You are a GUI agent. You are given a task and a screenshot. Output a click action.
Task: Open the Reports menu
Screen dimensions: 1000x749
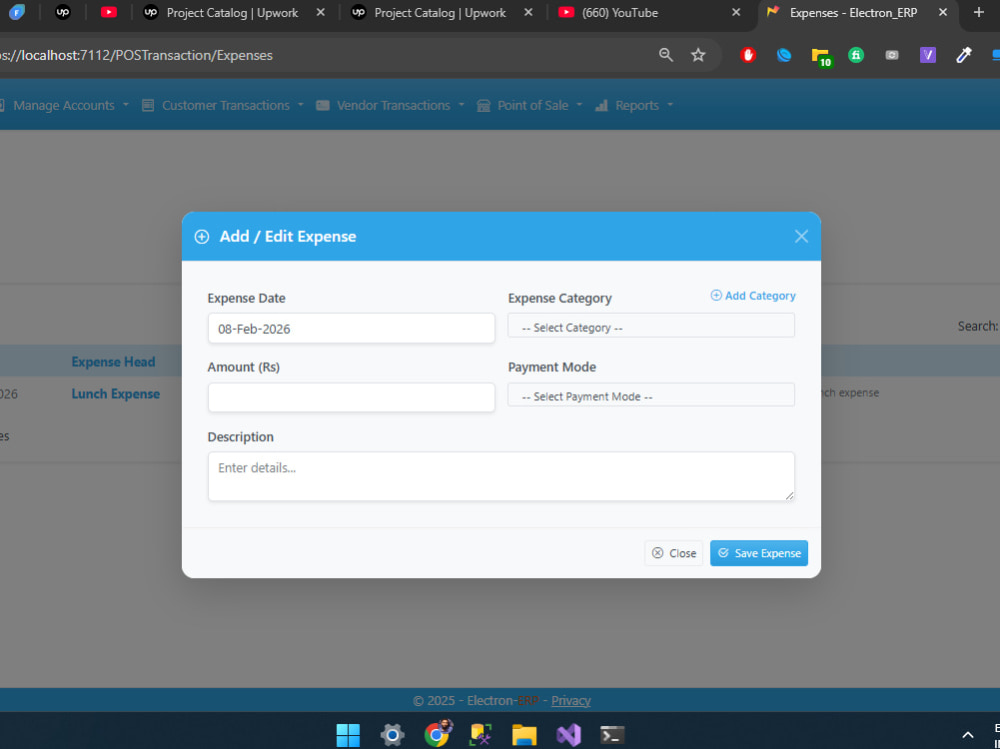tap(634, 105)
